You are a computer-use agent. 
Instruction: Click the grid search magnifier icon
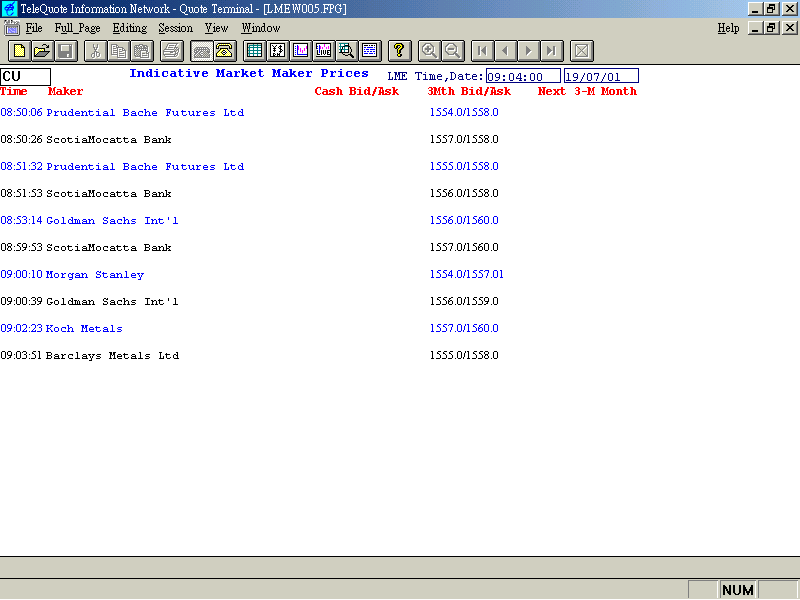346,51
